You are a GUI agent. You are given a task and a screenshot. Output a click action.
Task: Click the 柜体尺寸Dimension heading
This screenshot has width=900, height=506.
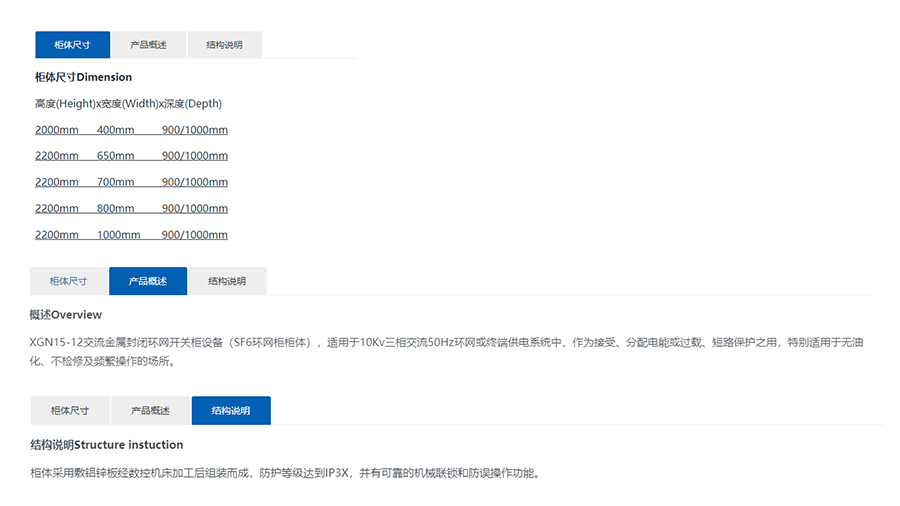click(x=83, y=77)
